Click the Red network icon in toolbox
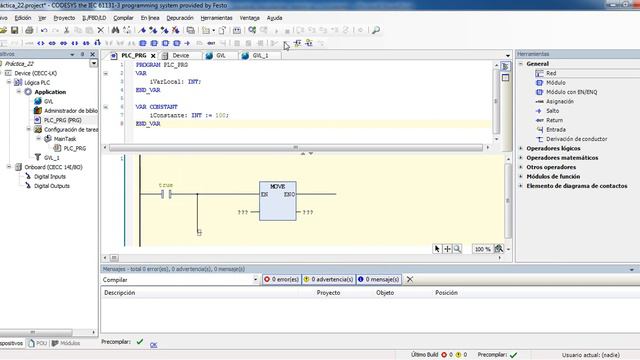The image size is (640, 360). click(x=540, y=73)
